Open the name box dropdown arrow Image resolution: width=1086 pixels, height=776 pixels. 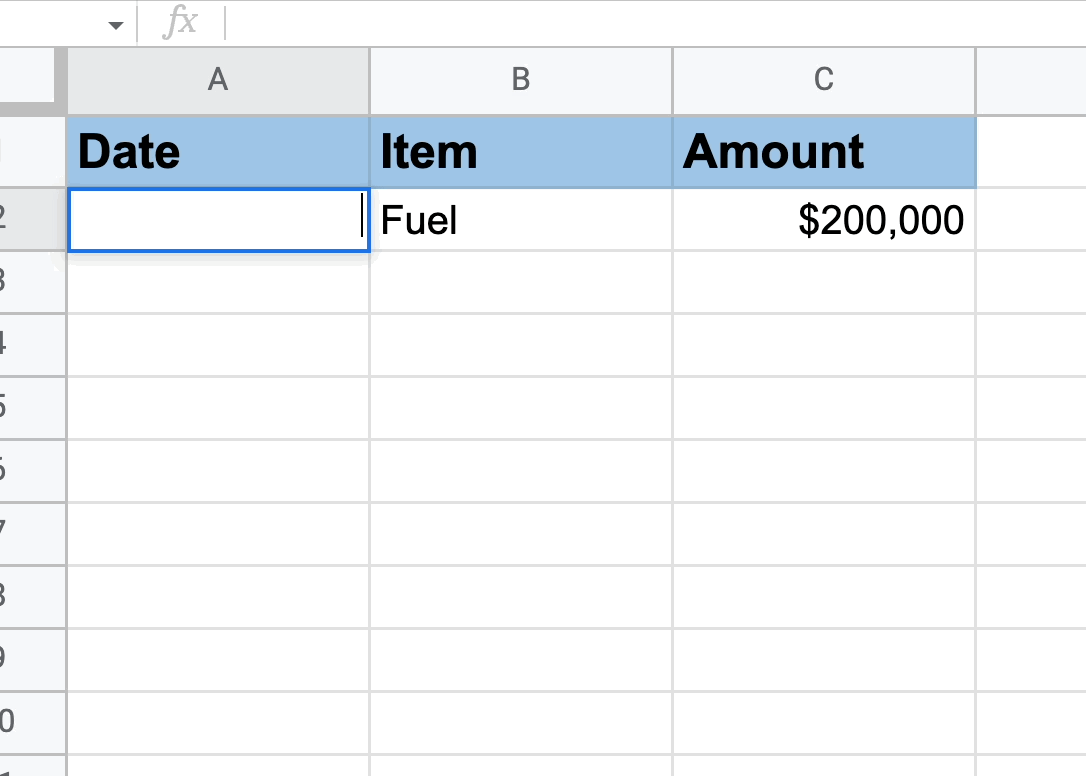tap(116, 26)
